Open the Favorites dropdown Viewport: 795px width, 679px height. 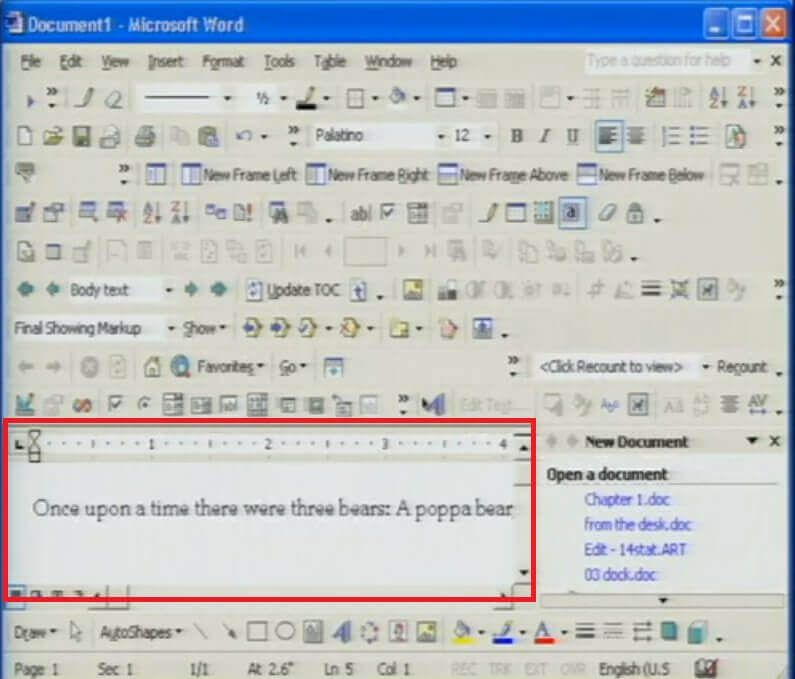[x=230, y=366]
